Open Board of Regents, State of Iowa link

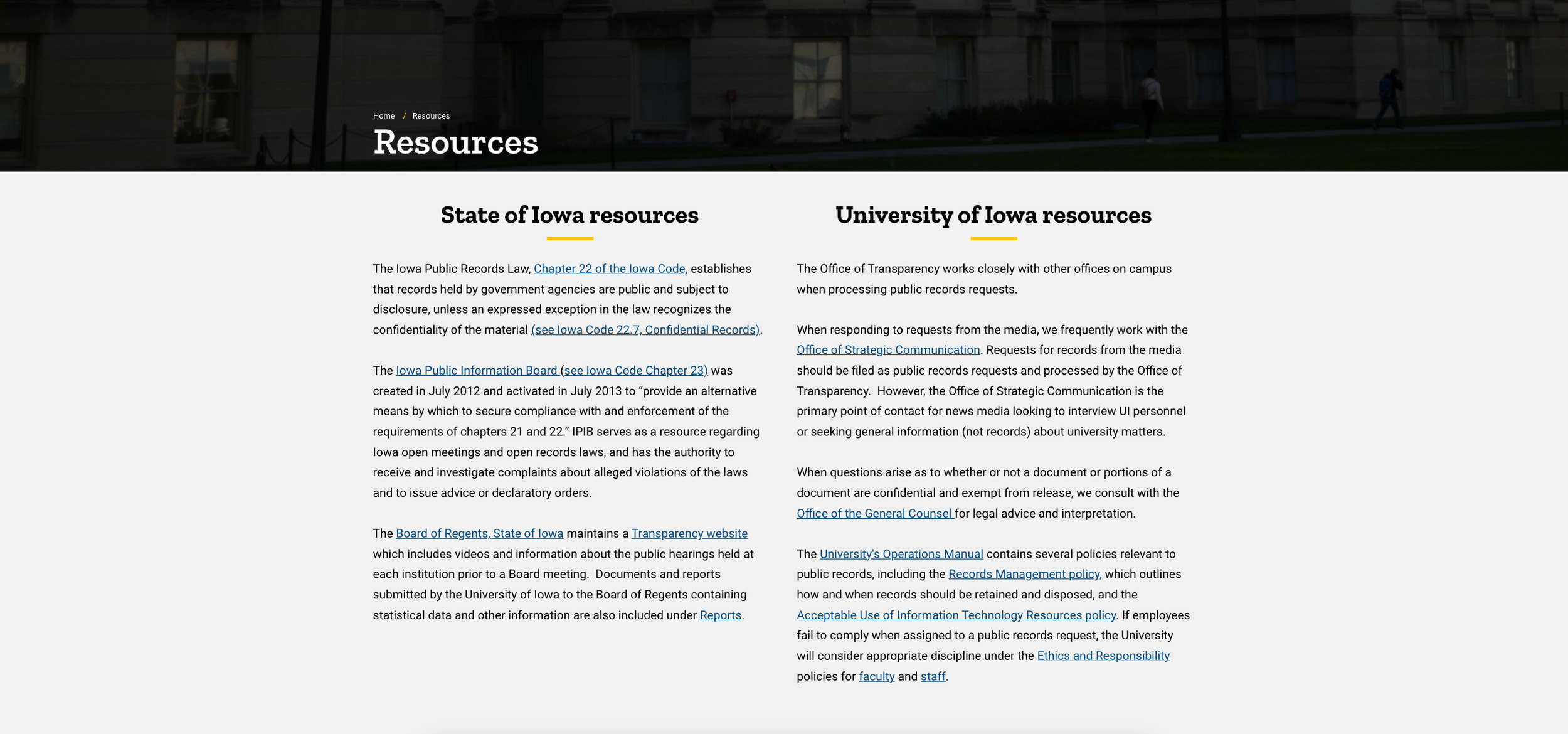tap(479, 534)
